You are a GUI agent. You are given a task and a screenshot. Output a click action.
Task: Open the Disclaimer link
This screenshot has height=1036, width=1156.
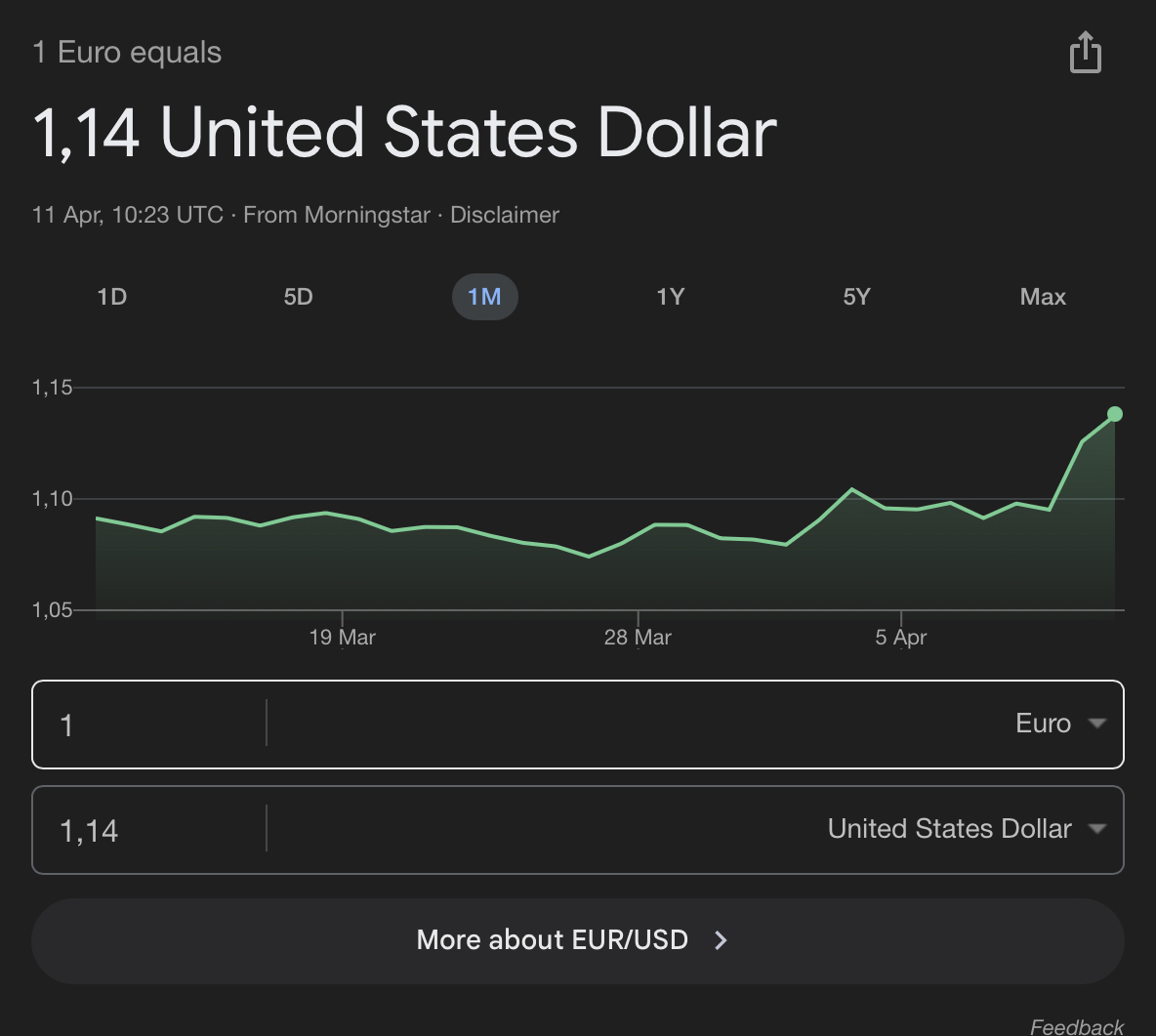coord(504,215)
